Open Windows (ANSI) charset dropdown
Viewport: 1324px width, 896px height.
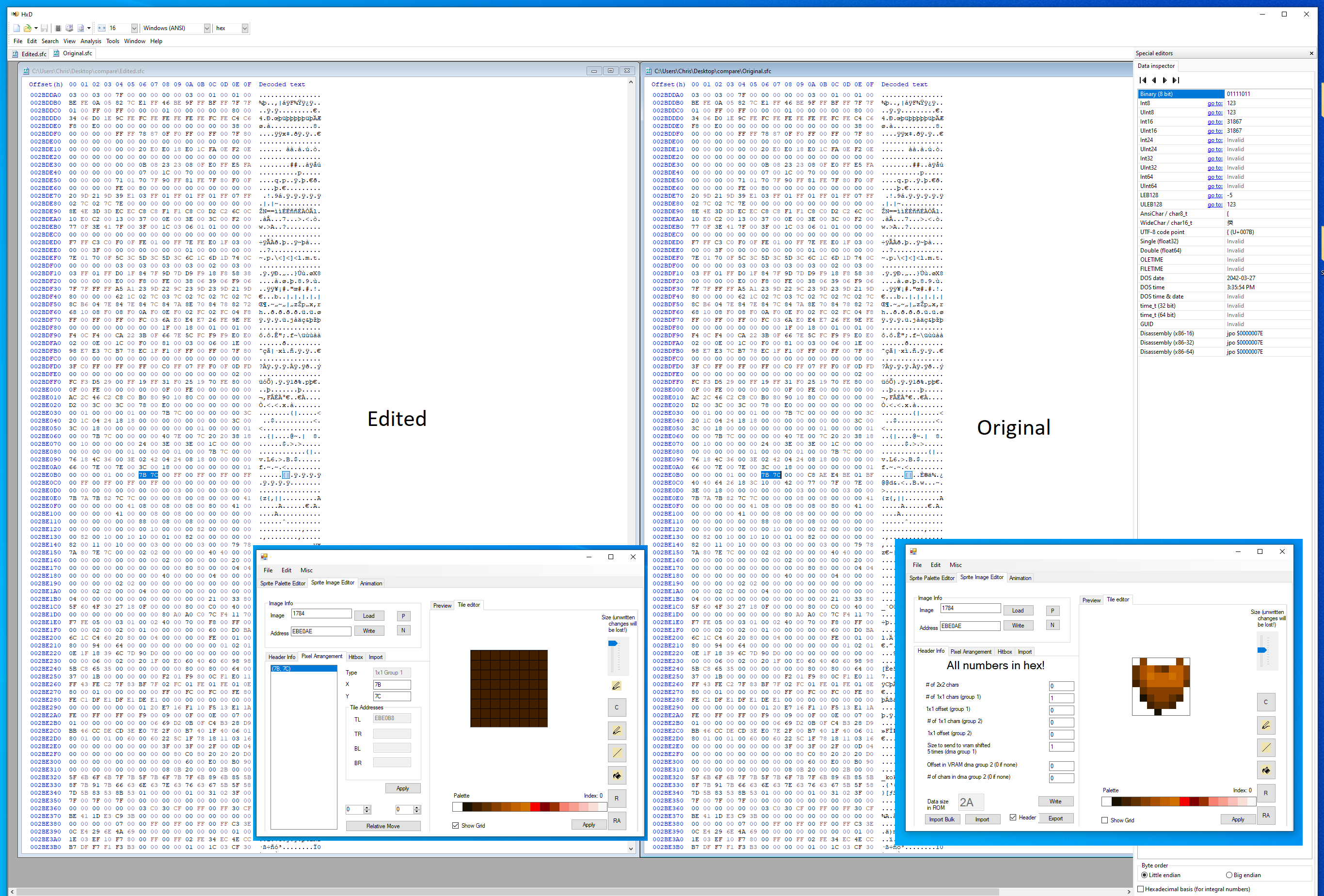tap(207, 28)
